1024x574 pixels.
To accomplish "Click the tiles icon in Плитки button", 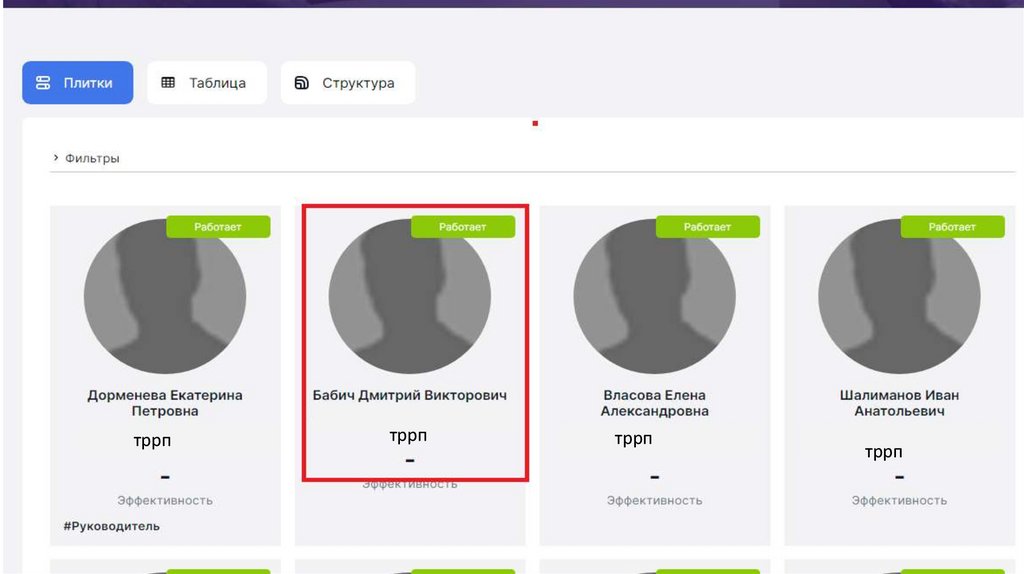I will pyautogui.click(x=43, y=83).
